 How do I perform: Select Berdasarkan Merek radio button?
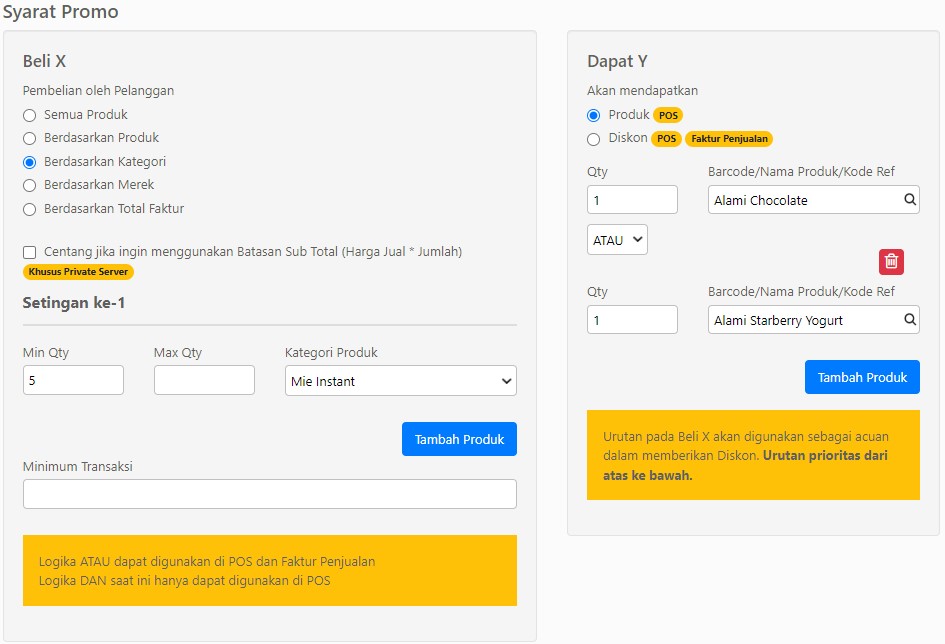(30, 186)
